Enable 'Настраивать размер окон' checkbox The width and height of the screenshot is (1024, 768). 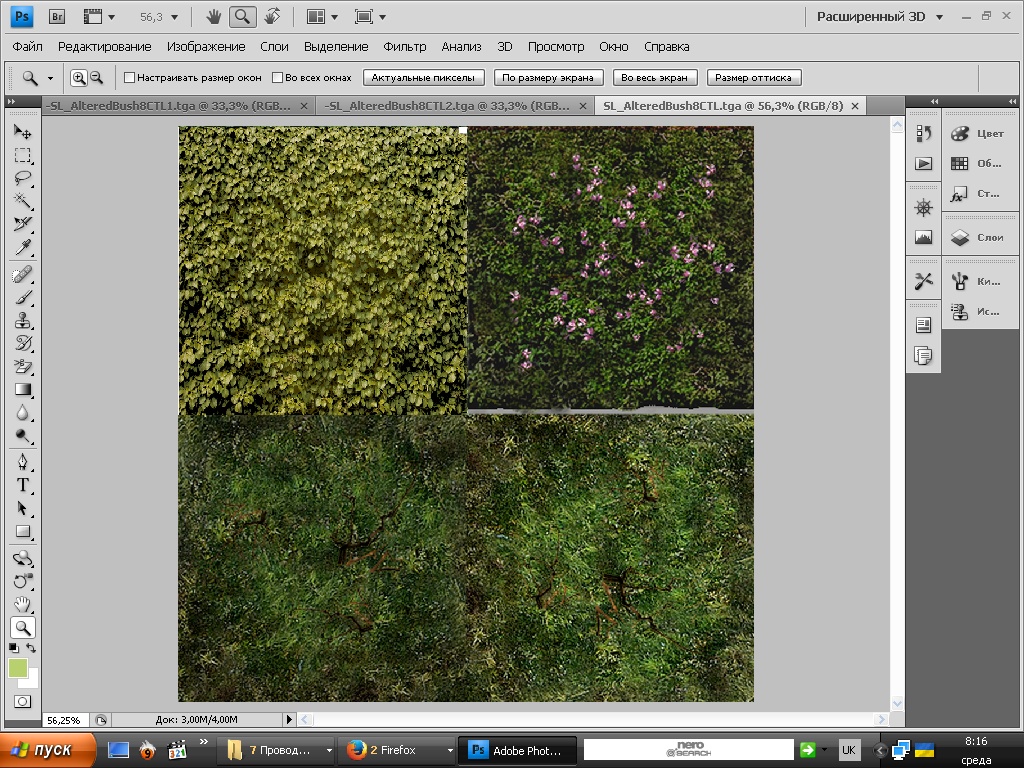tap(129, 77)
